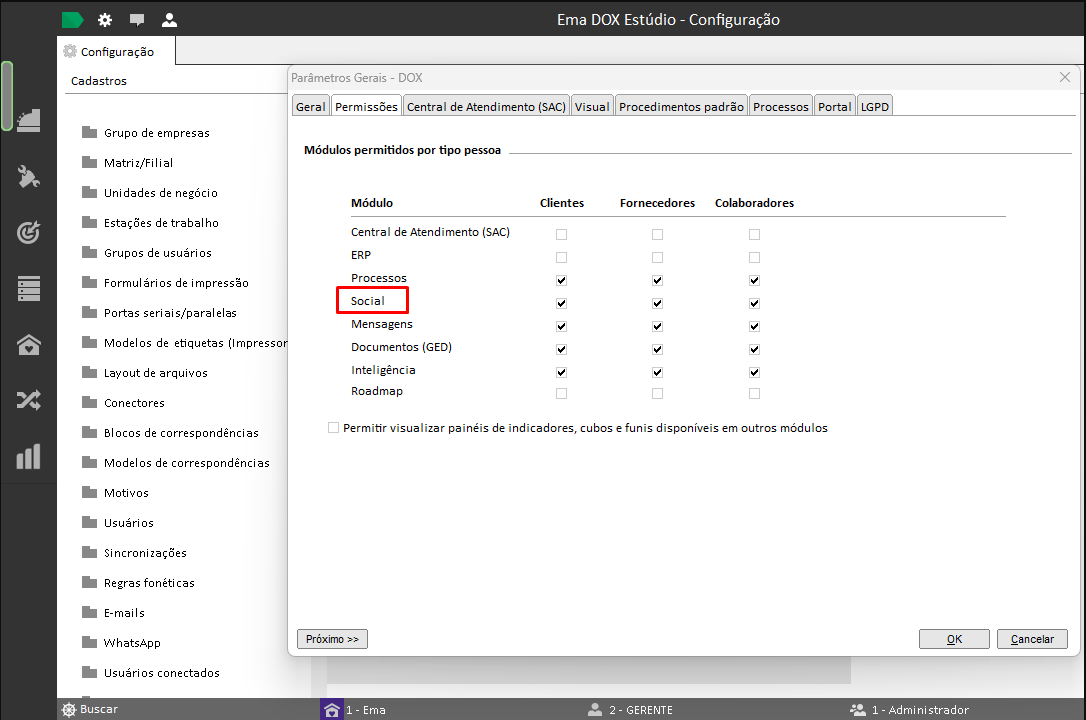This screenshot has width=1086, height=720.
Task: Click group icon beside 1 - Administrador
Action: [x=857, y=710]
